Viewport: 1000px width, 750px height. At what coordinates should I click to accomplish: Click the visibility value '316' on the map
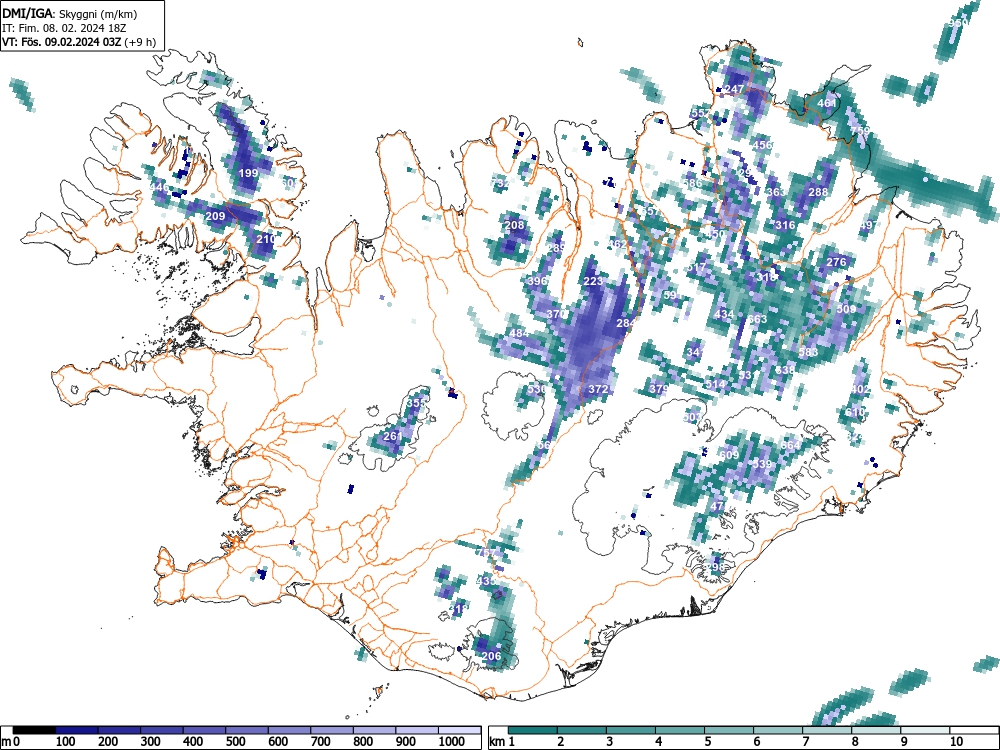(x=786, y=225)
